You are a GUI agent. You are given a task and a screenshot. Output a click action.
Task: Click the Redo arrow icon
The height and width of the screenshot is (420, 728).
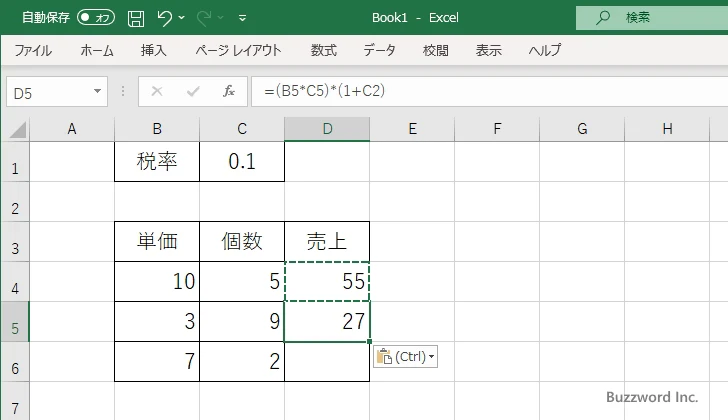tap(204, 18)
